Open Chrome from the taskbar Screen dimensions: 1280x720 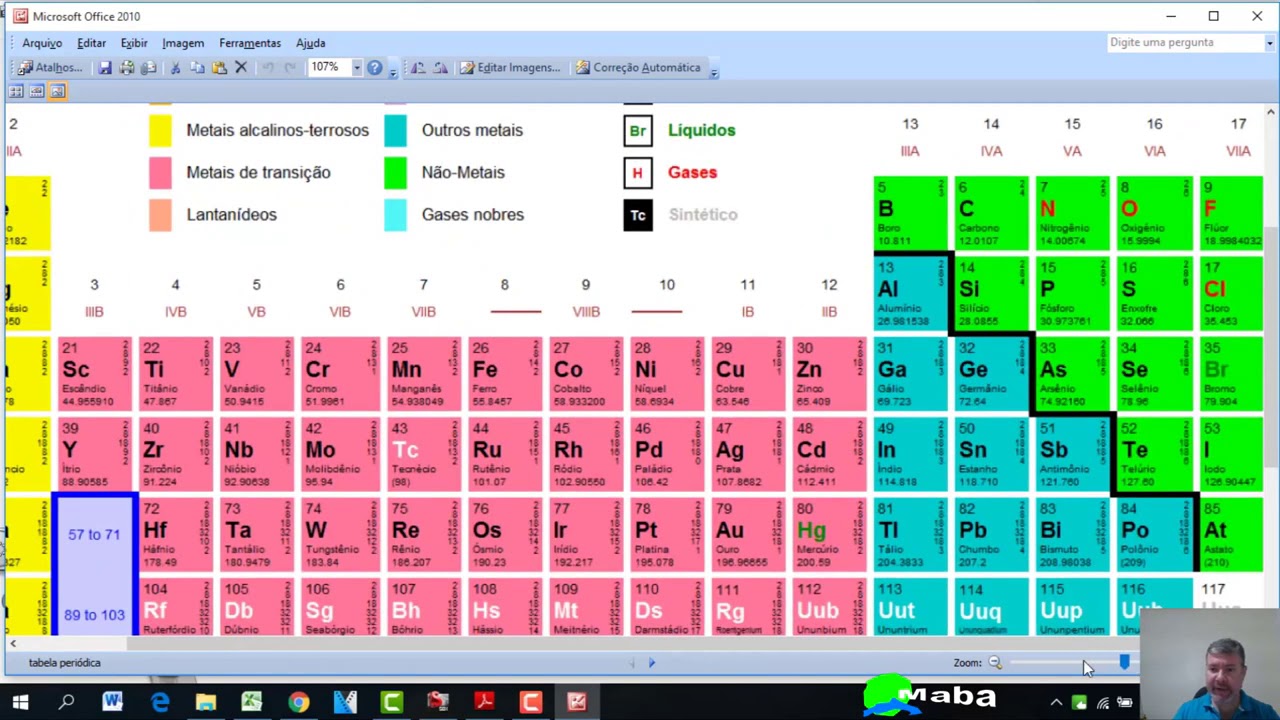tap(298, 702)
